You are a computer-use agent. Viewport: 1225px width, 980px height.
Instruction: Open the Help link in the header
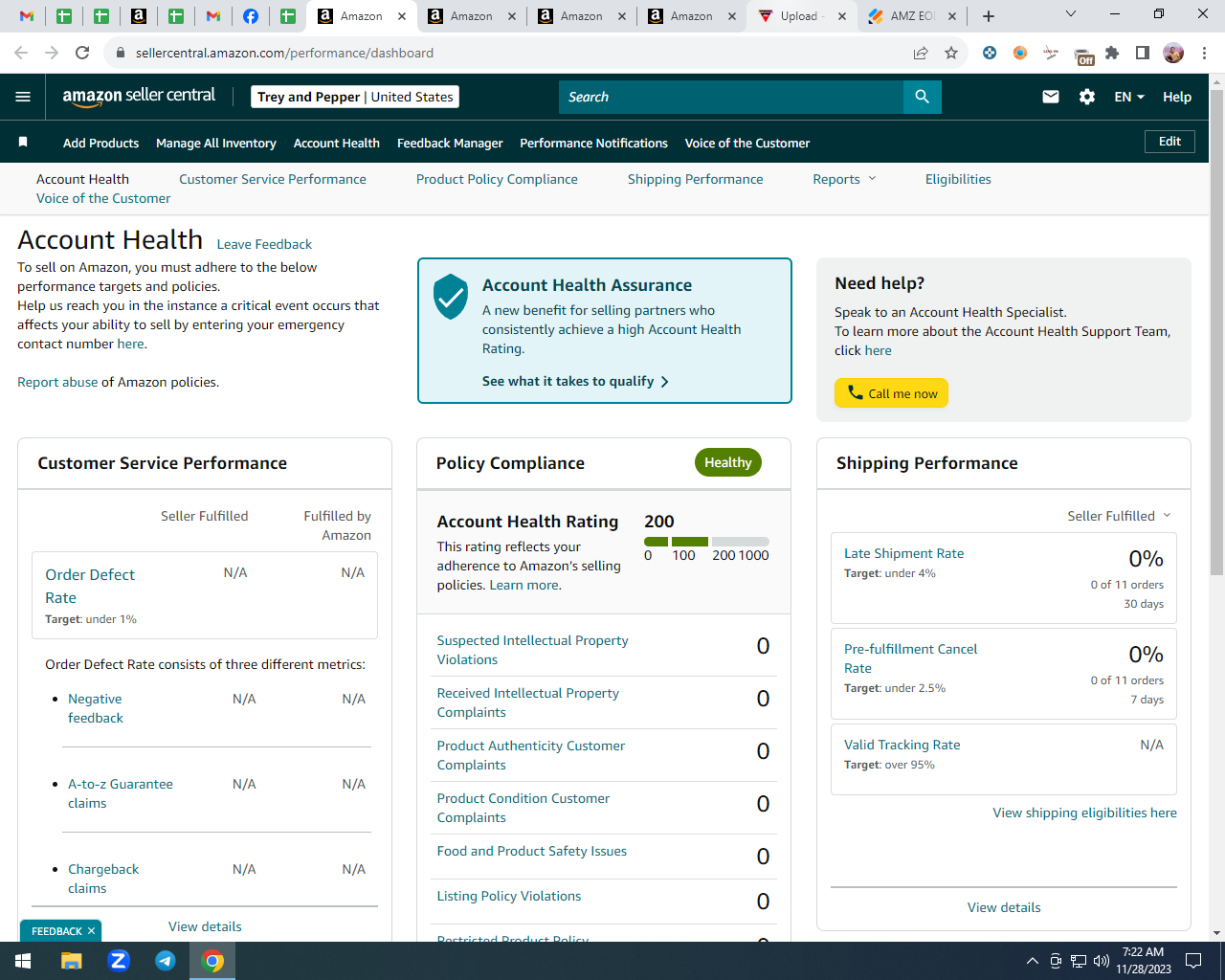tap(1177, 97)
